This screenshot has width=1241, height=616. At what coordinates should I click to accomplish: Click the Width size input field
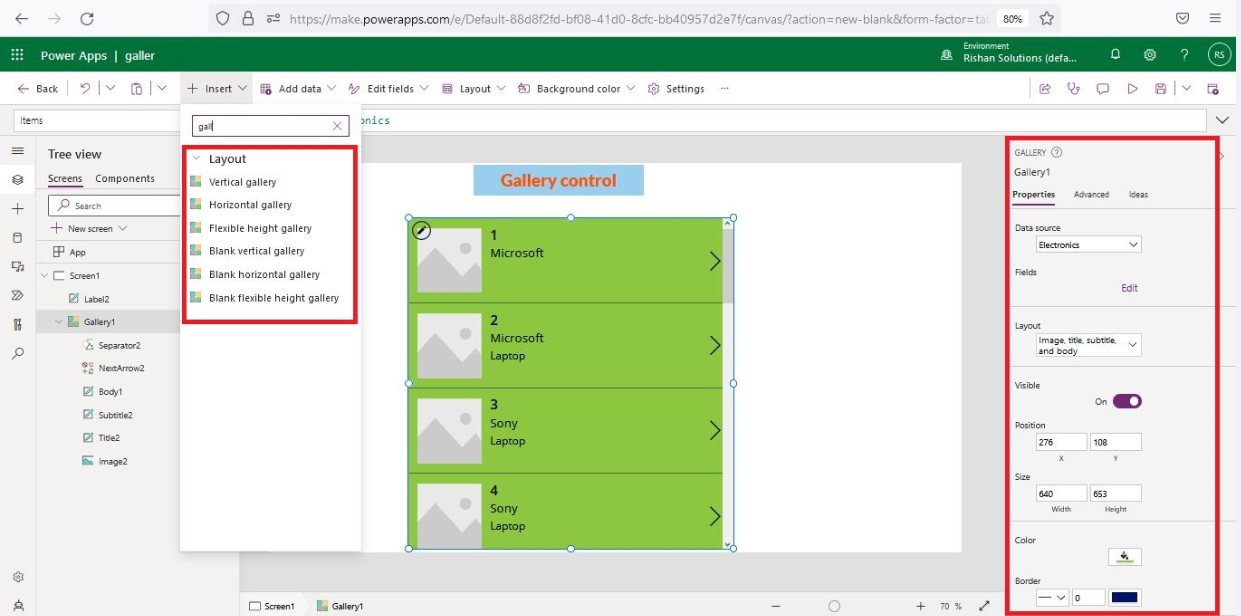pos(1061,493)
